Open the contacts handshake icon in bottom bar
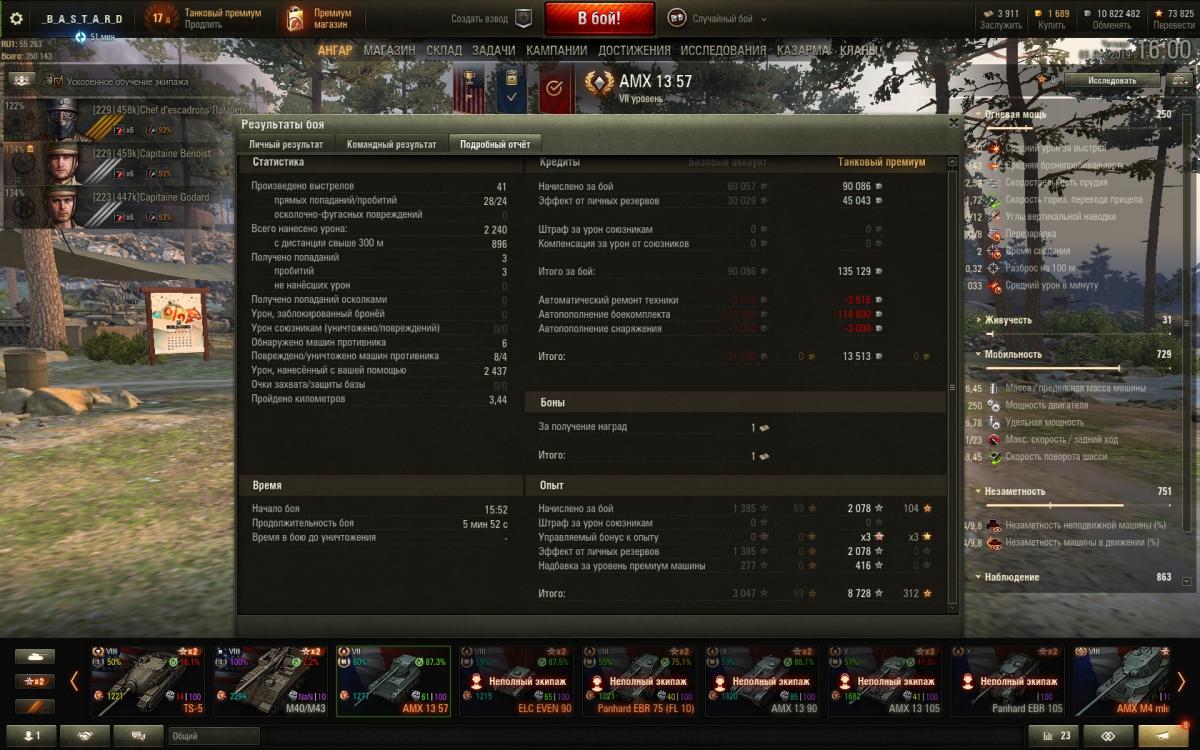Image resolution: width=1200 pixels, height=750 pixels. pos(84,736)
